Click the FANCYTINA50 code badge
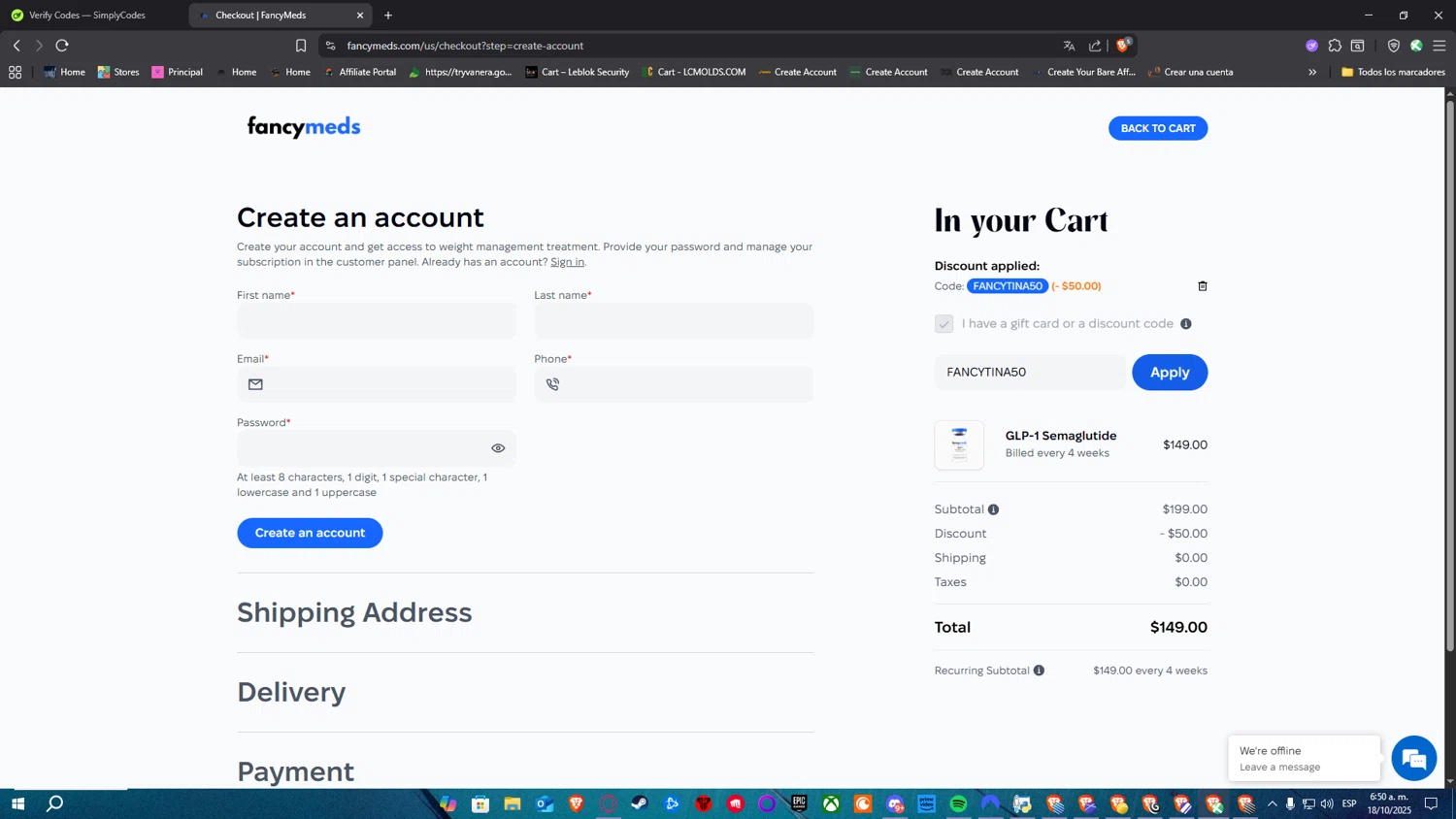 click(x=1008, y=286)
